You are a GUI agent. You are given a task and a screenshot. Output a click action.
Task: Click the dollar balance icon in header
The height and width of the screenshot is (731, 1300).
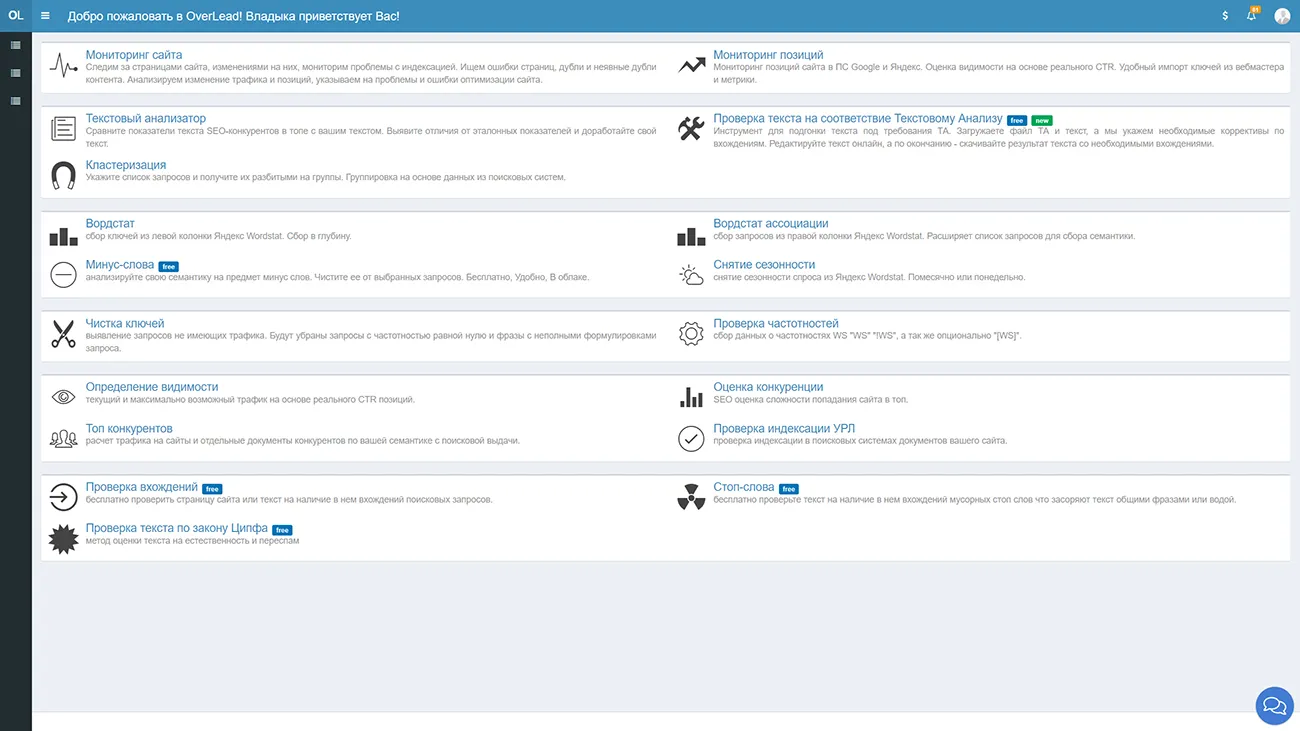coord(1226,16)
